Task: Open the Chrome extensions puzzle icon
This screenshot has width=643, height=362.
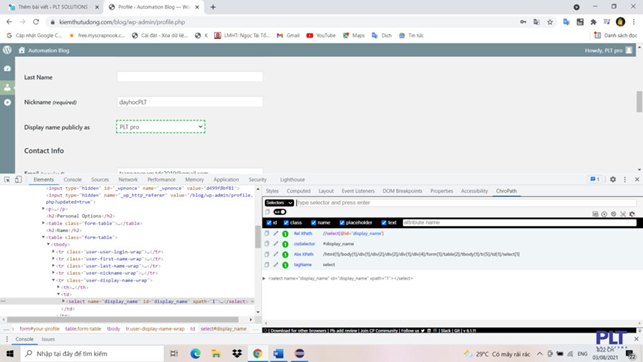Action: point(593,22)
